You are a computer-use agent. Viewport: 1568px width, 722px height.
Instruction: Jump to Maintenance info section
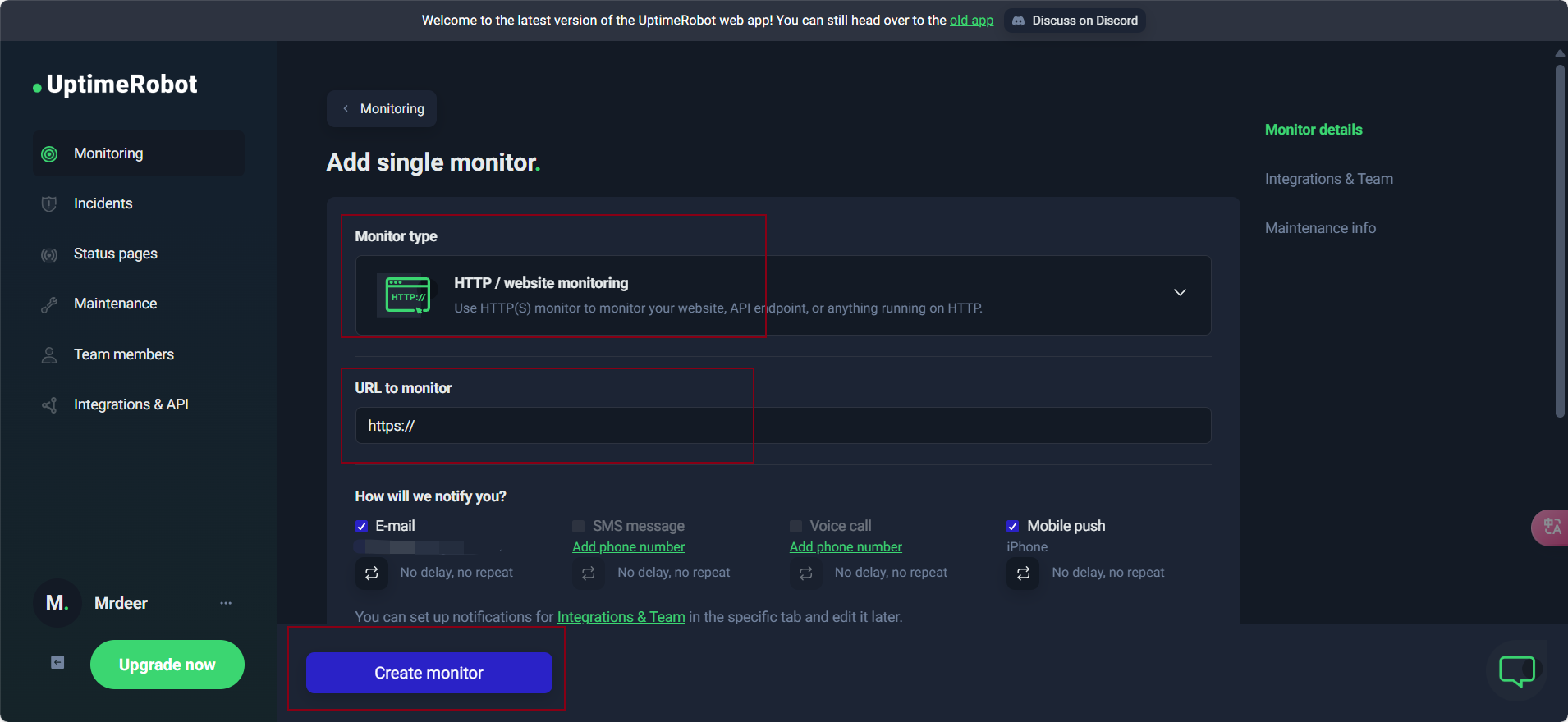1320,228
